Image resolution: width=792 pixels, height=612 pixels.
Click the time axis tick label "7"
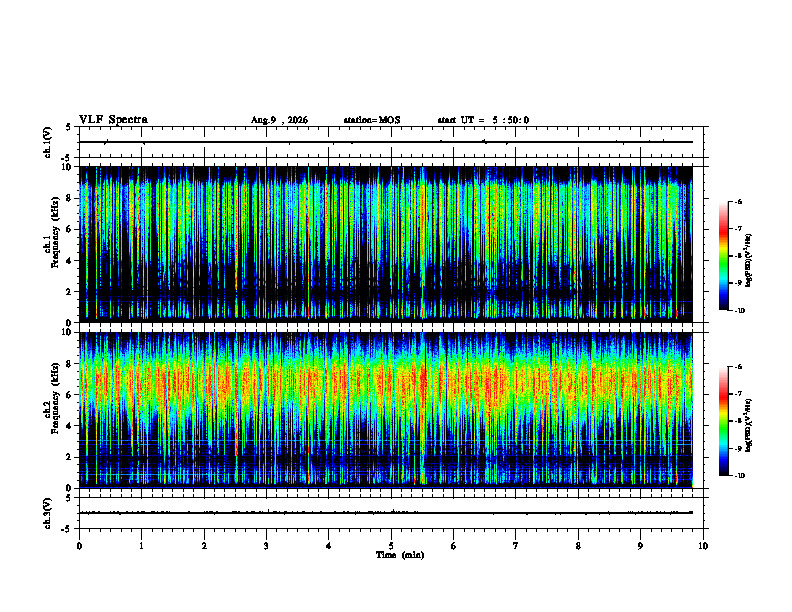pos(516,546)
